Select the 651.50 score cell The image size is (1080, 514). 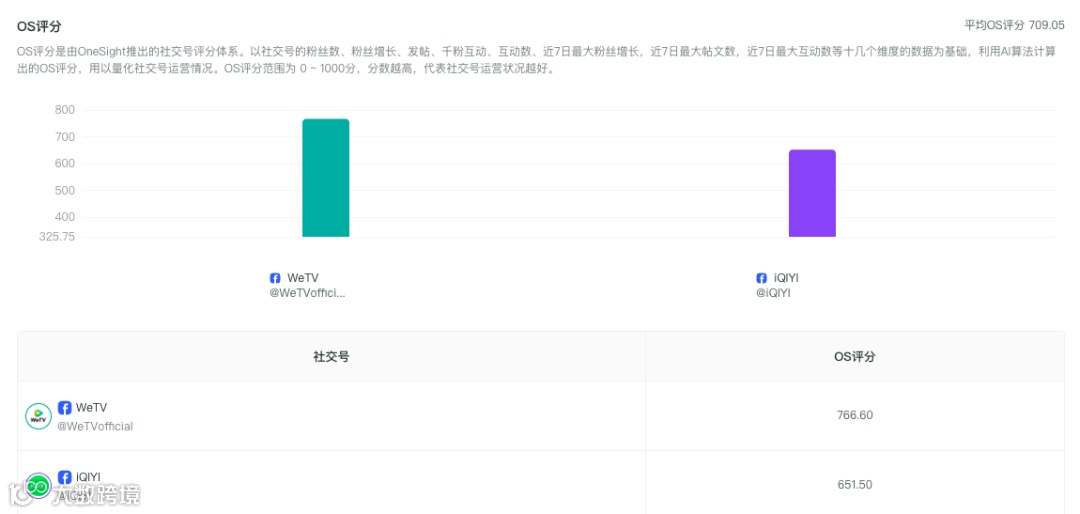point(855,484)
